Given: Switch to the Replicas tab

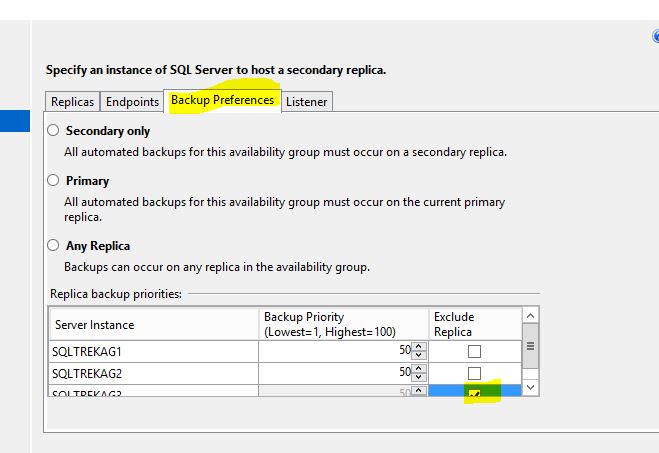Looking at the screenshot, I should [x=72, y=102].
